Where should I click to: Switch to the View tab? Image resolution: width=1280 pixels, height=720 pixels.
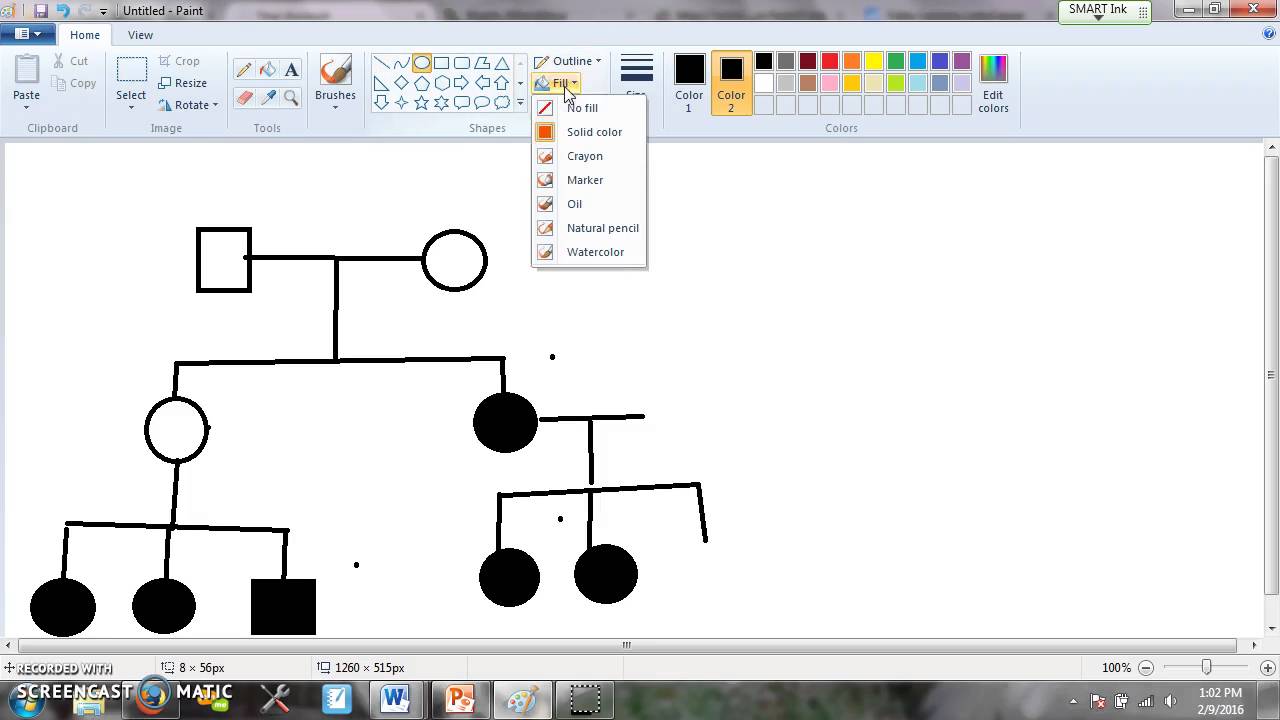(x=140, y=35)
